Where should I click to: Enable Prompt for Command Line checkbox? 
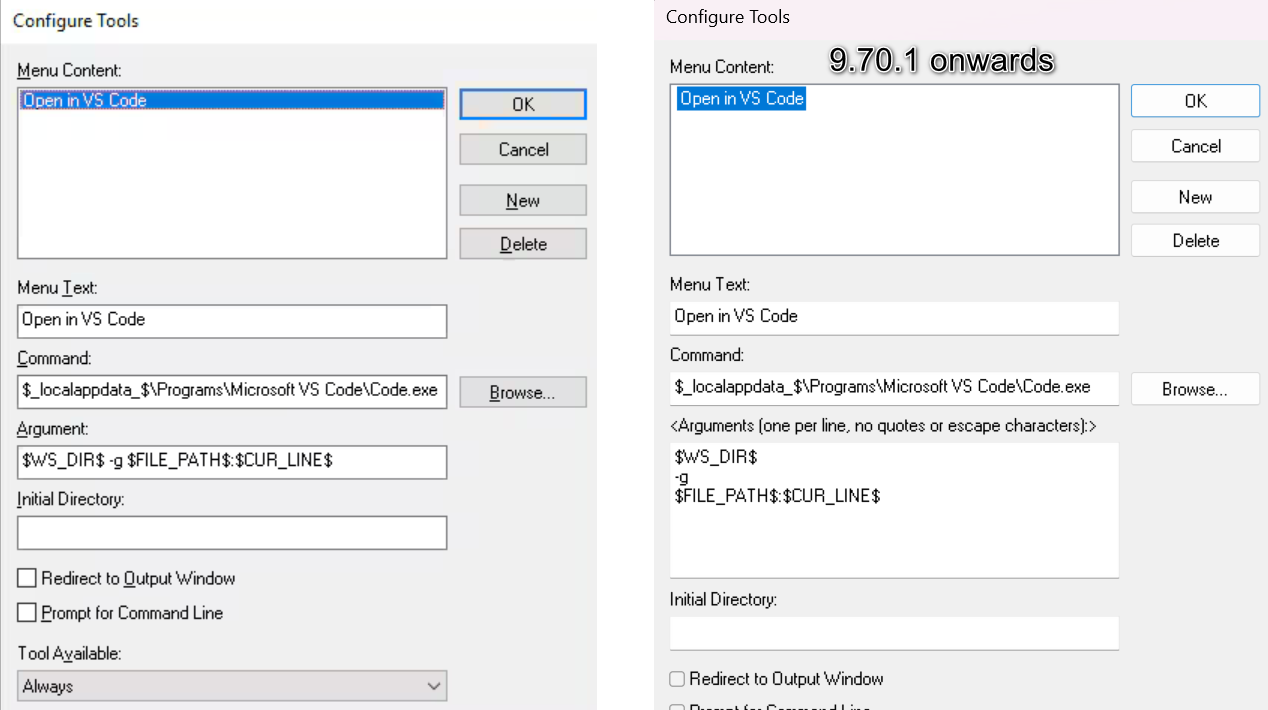click(27, 613)
